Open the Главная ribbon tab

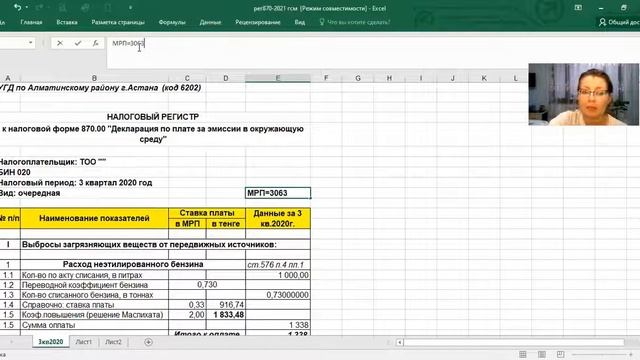(31, 22)
